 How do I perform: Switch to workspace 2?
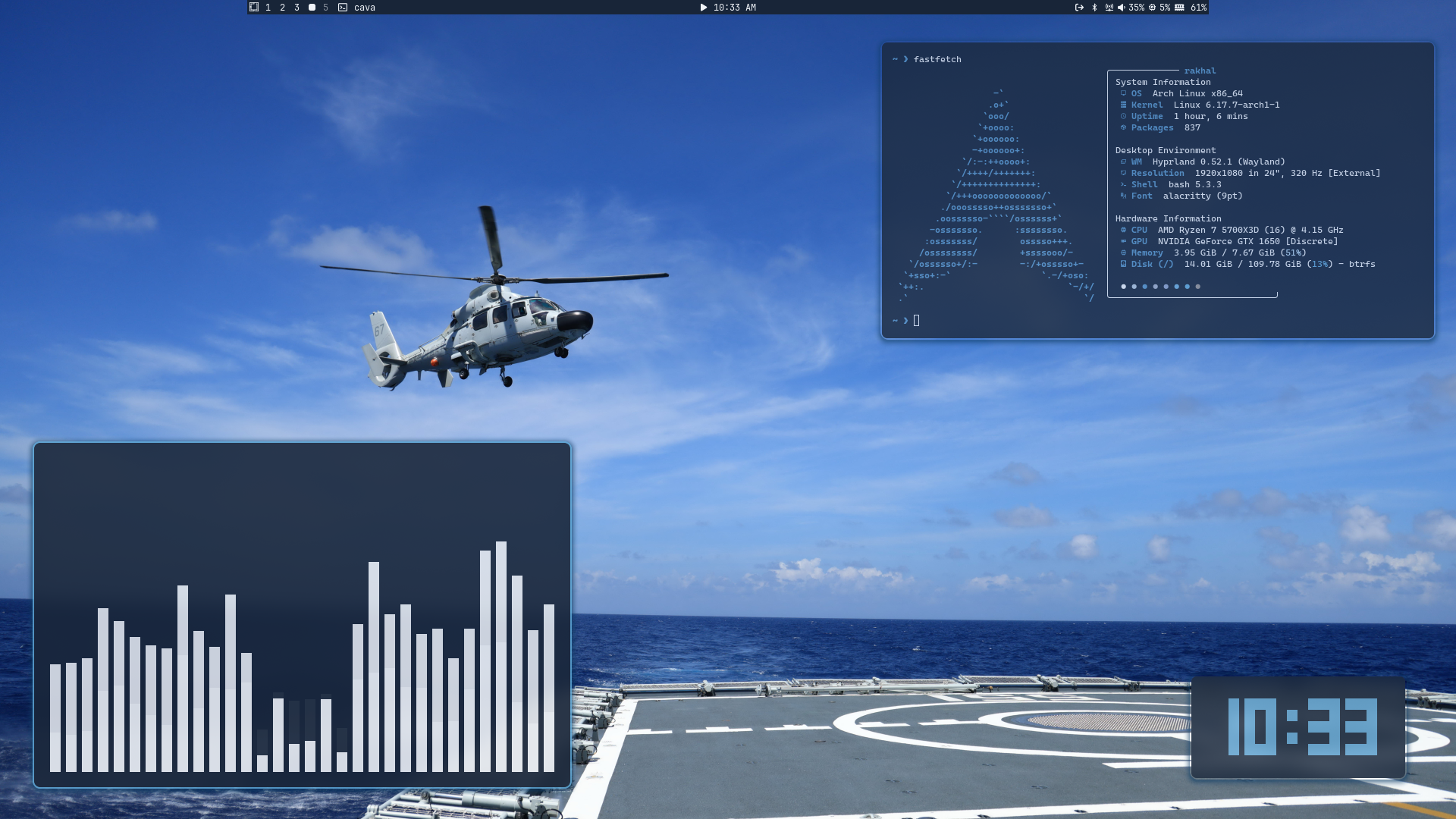pyautogui.click(x=282, y=8)
